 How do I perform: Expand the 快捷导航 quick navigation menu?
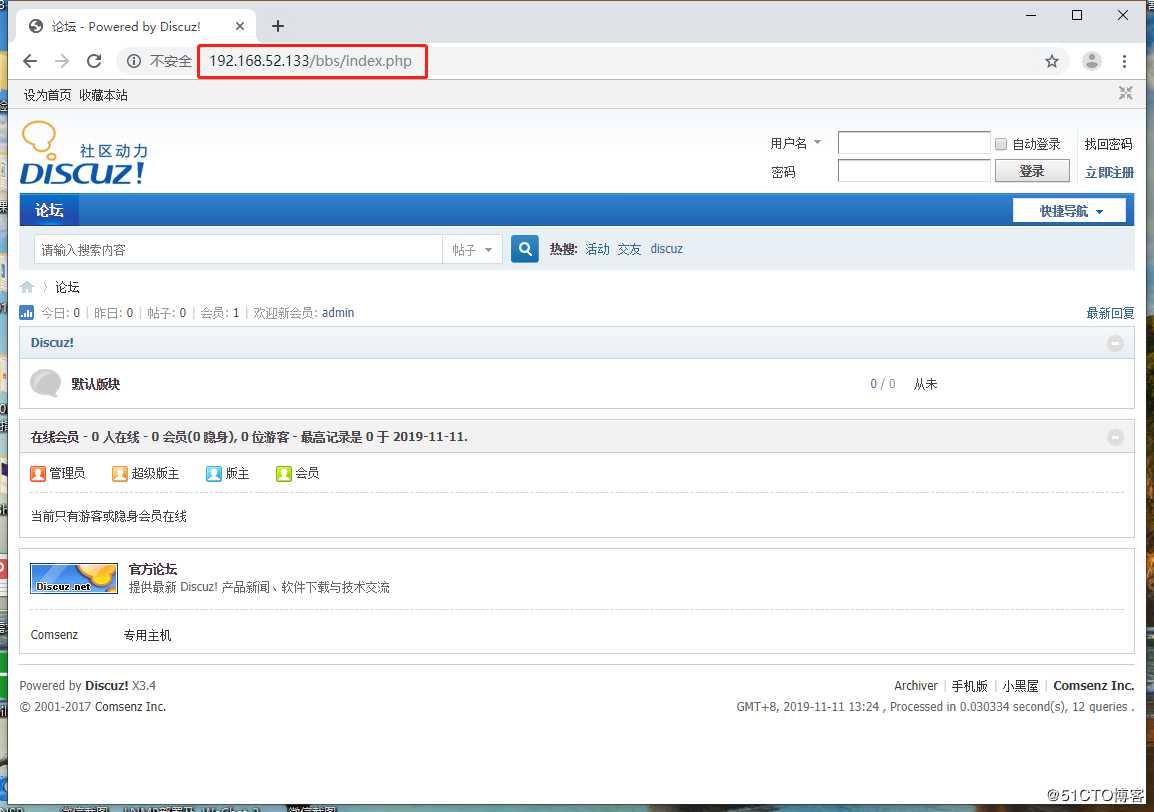(1069, 211)
